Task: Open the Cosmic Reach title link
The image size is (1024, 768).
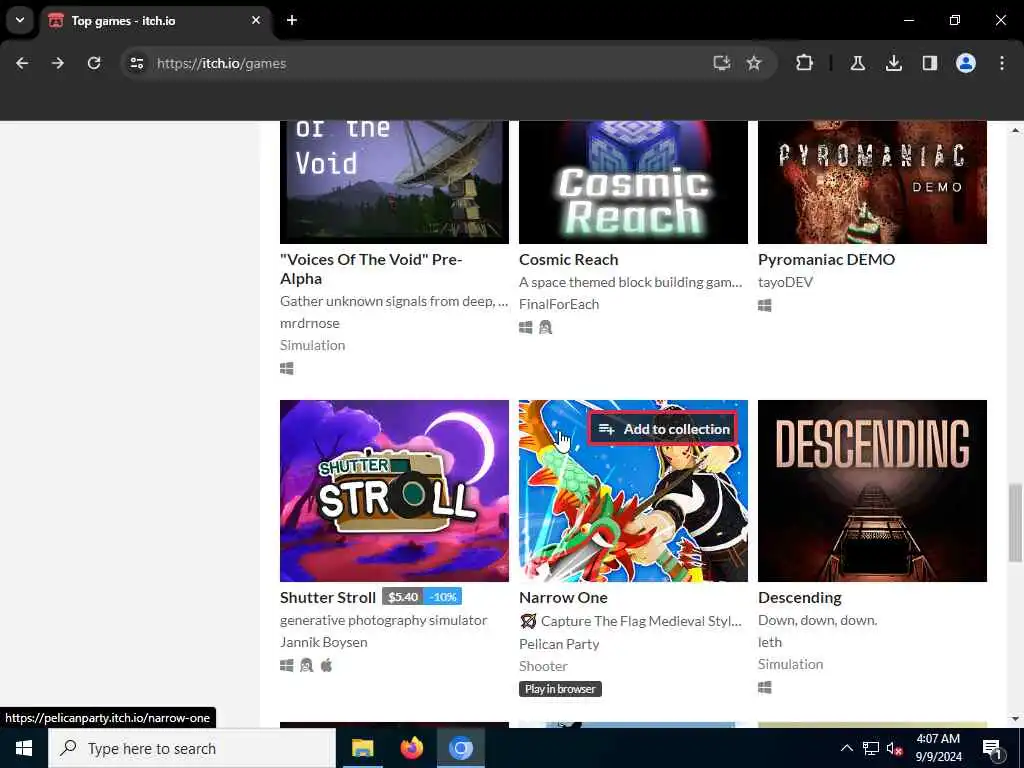Action: click(569, 259)
